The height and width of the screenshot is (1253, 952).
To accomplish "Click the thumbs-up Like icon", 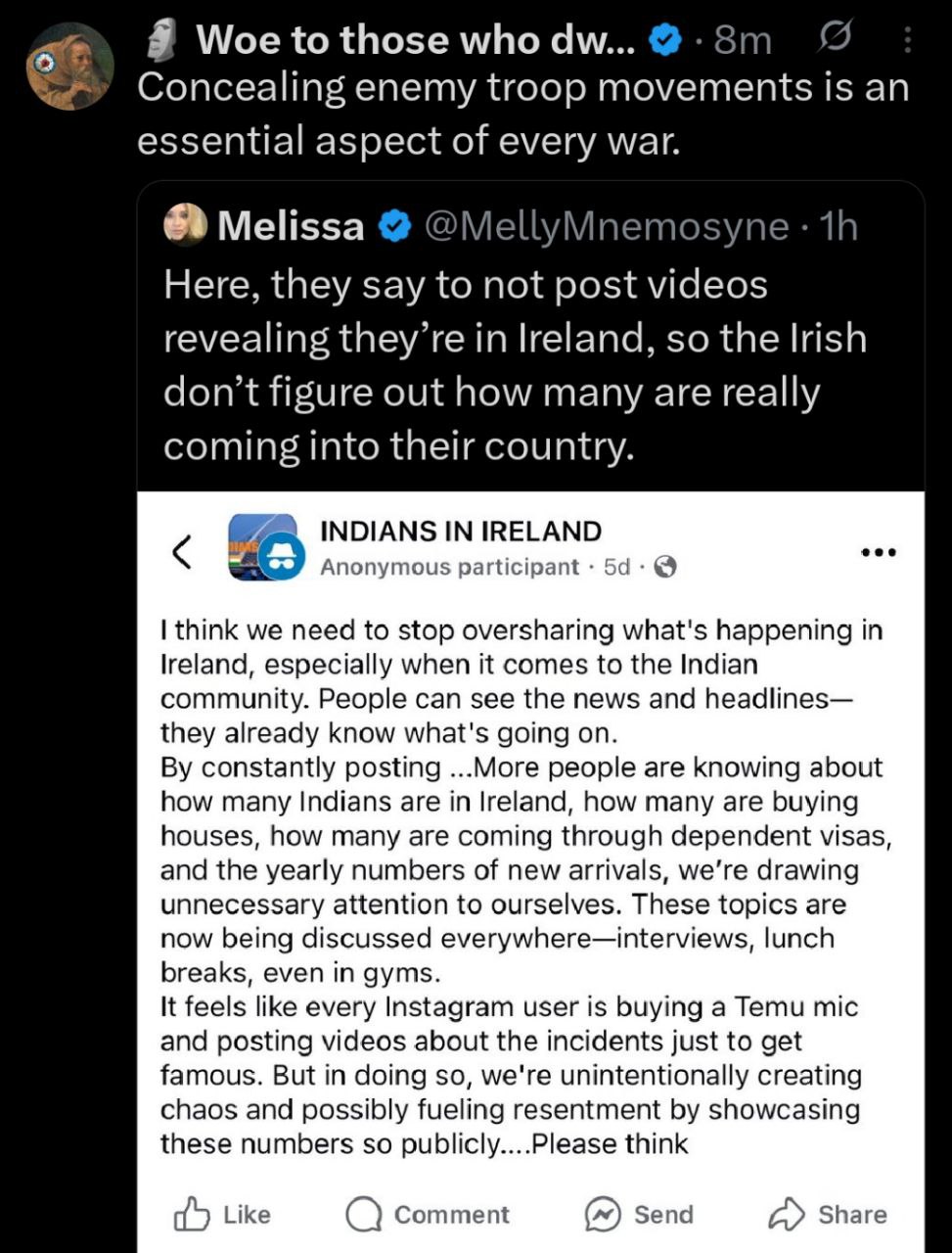I will point(191,1215).
